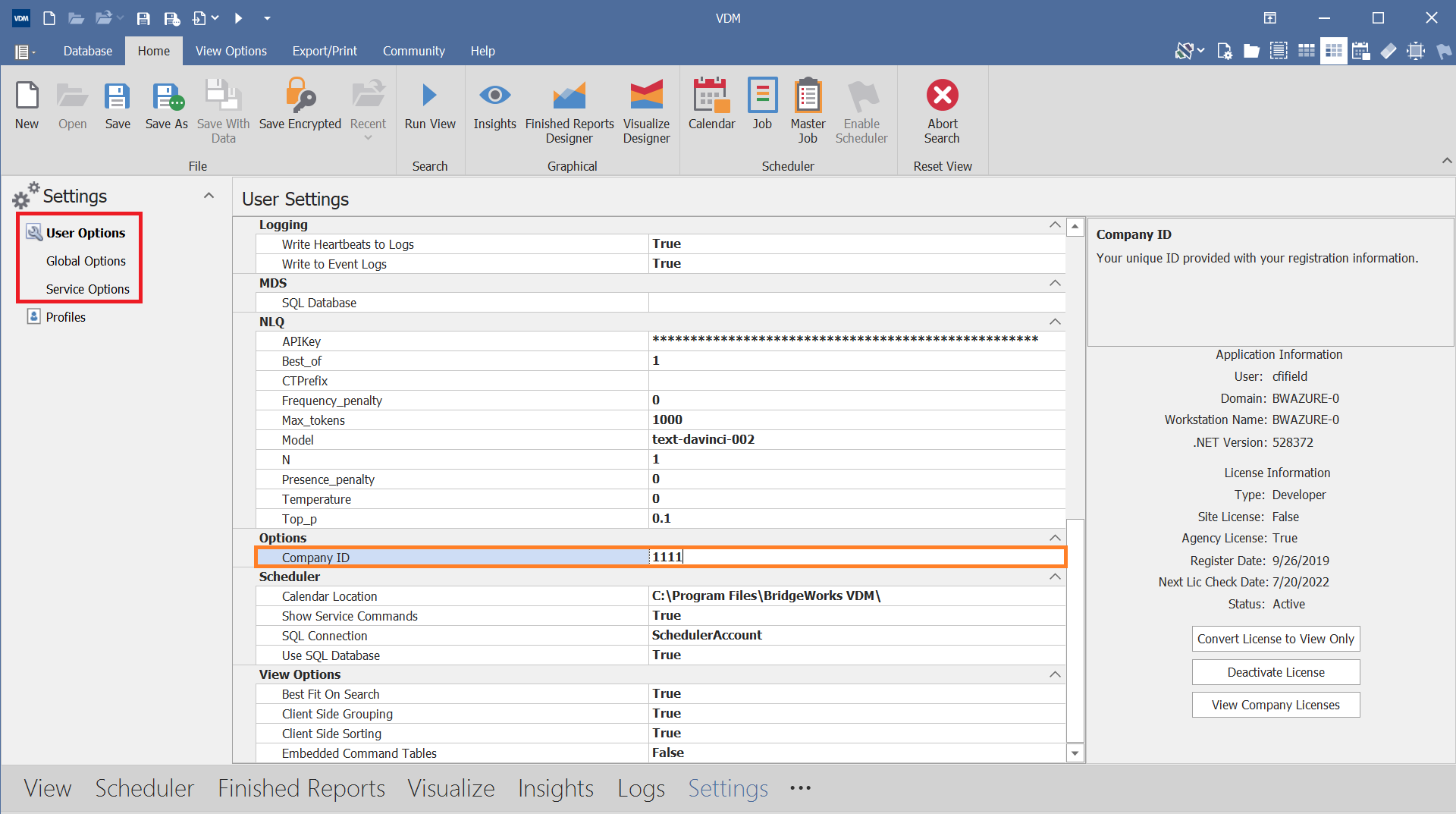1456x814 pixels.
Task: Switch to the Database ribbon tab
Action: click(x=88, y=51)
